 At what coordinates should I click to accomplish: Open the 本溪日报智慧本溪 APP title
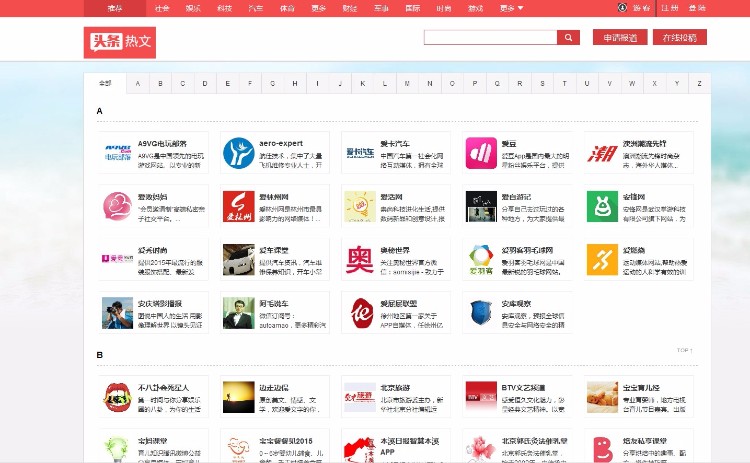[409, 446]
